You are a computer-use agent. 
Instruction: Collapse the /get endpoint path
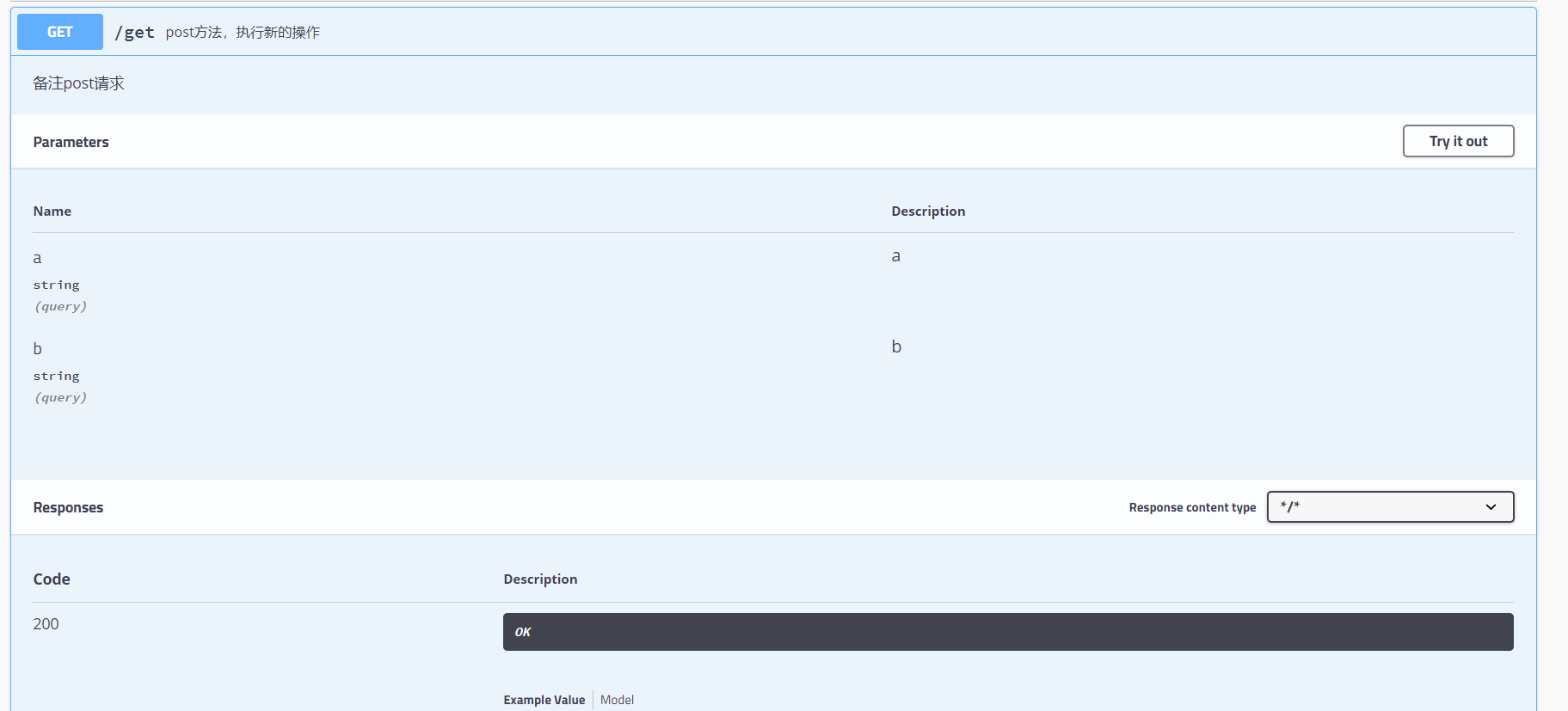[x=135, y=33]
